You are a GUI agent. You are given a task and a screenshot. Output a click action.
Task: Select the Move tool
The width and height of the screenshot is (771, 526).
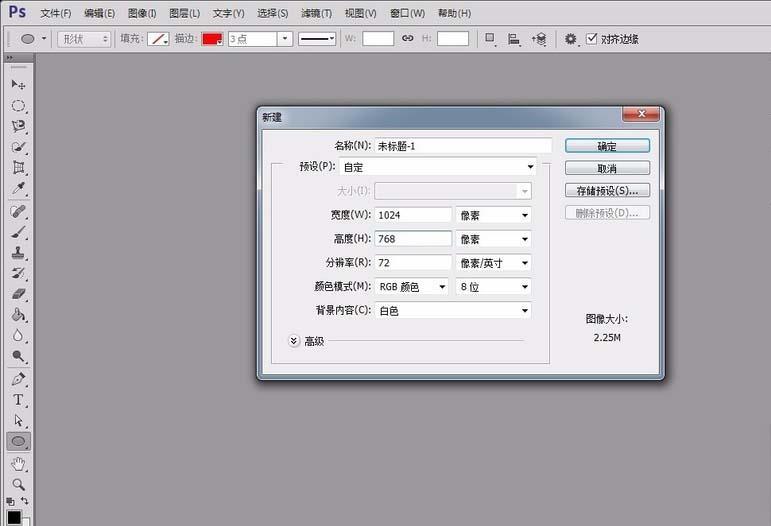(x=18, y=85)
